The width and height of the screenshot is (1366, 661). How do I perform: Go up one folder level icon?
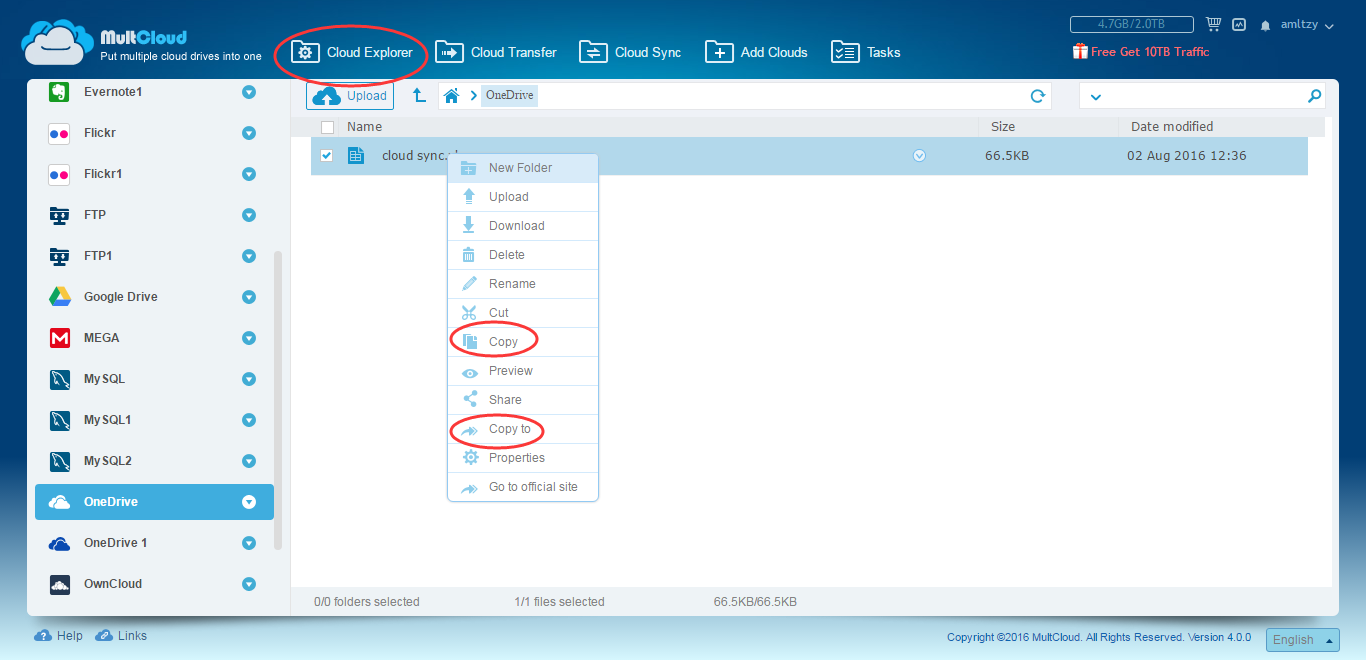(x=419, y=96)
